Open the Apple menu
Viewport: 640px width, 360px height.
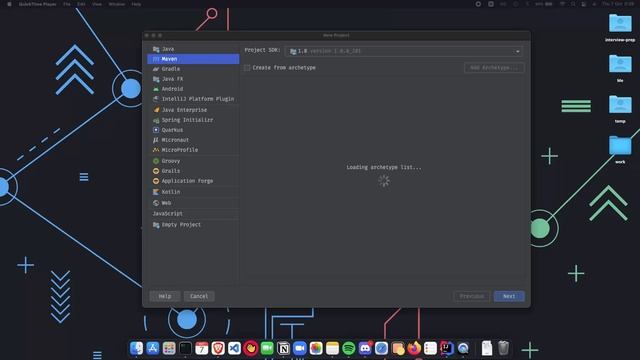pos(9,4)
